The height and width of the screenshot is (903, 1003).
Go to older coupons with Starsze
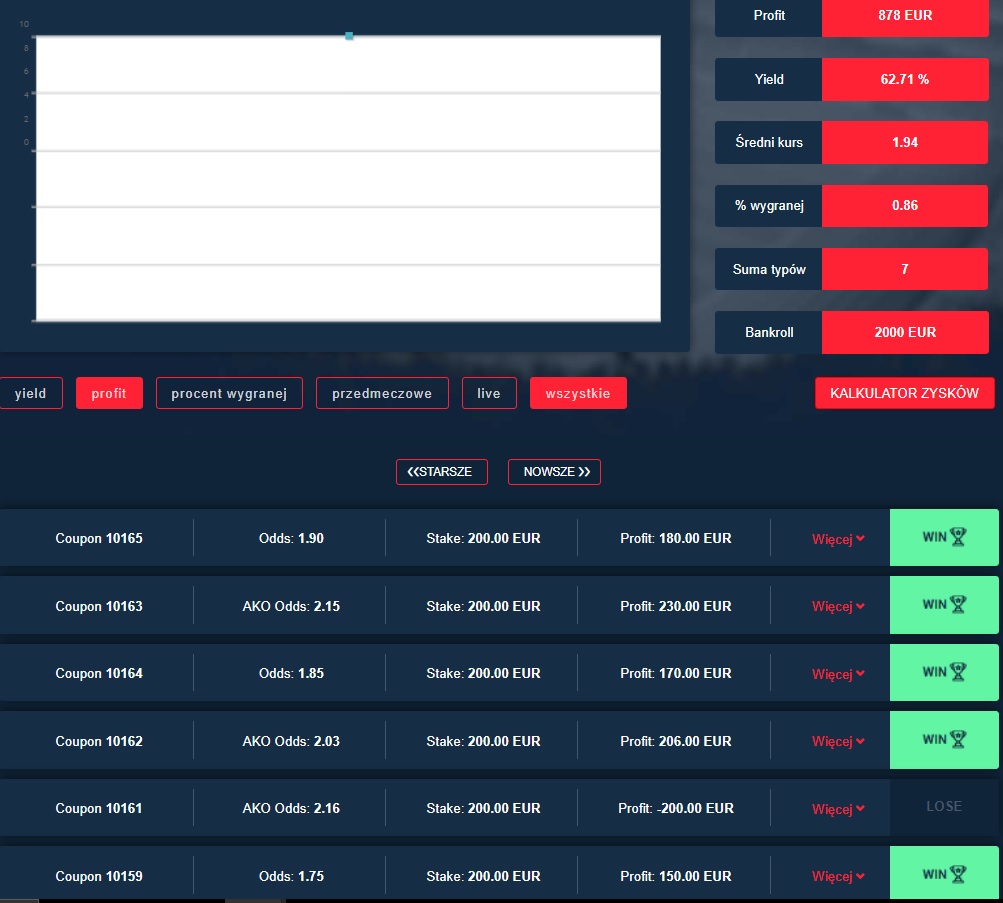[x=442, y=472]
